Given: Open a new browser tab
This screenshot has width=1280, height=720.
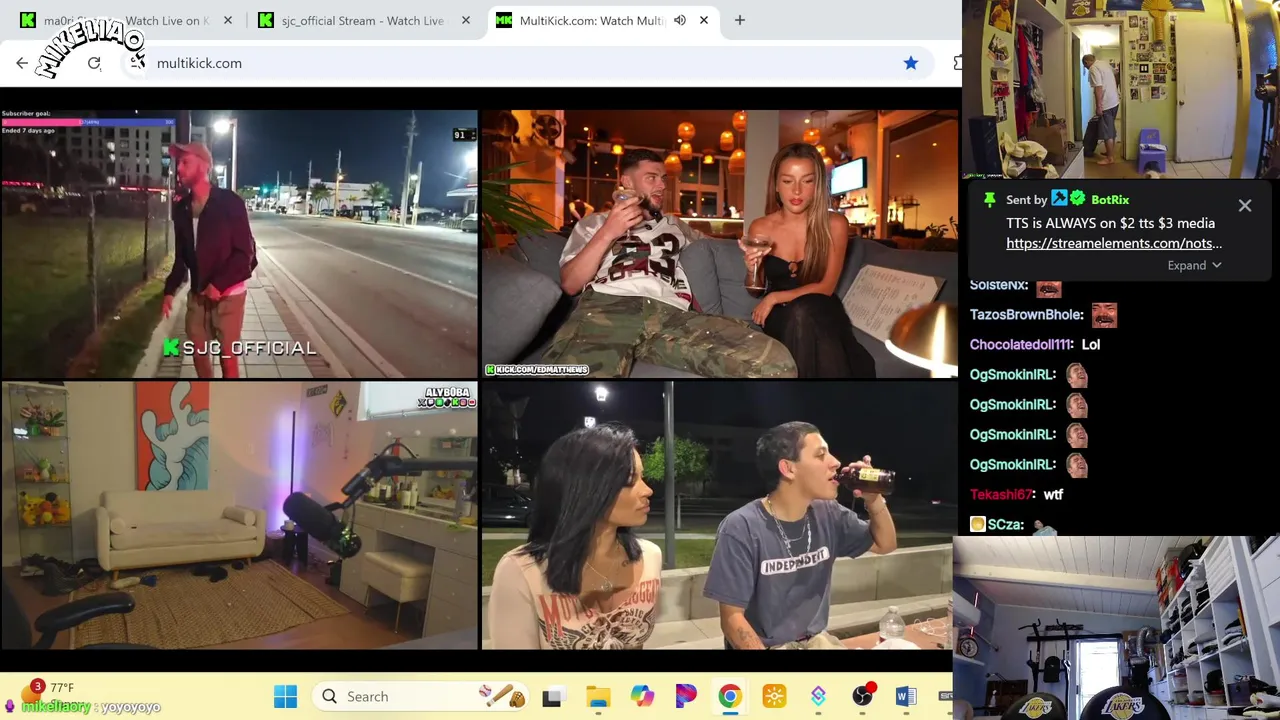Looking at the screenshot, I should 740,20.
